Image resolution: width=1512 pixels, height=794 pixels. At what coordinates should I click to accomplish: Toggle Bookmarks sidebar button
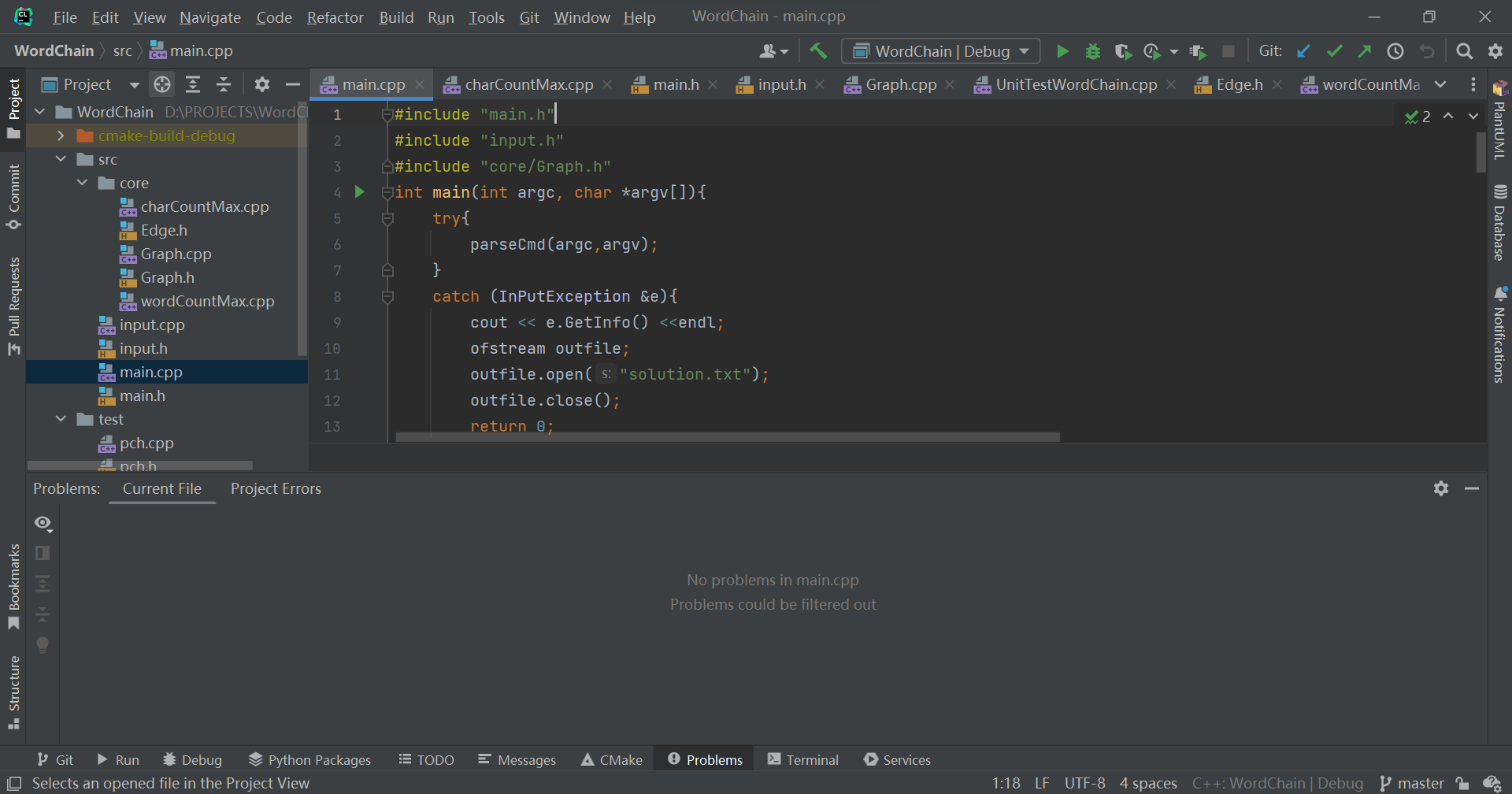coord(13,587)
